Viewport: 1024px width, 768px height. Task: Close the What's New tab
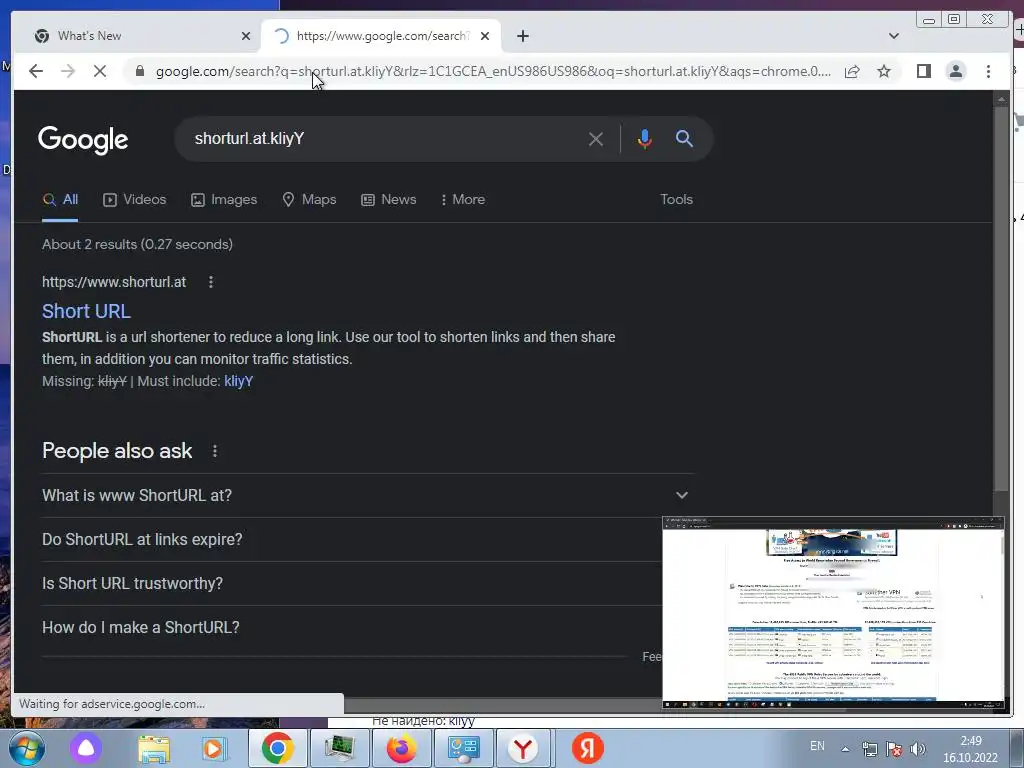[x=246, y=36]
